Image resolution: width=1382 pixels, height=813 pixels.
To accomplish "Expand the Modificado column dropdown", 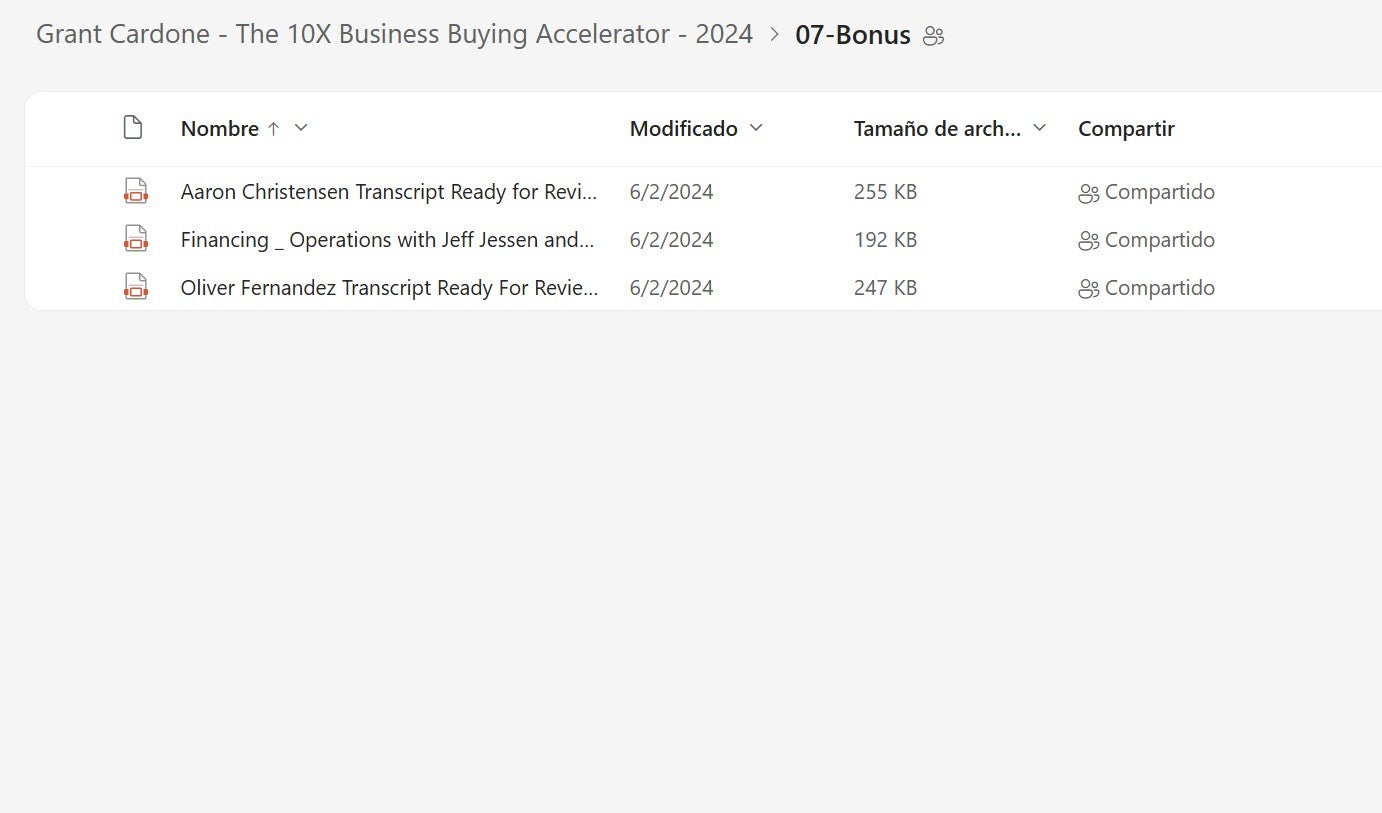I will [756, 128].
